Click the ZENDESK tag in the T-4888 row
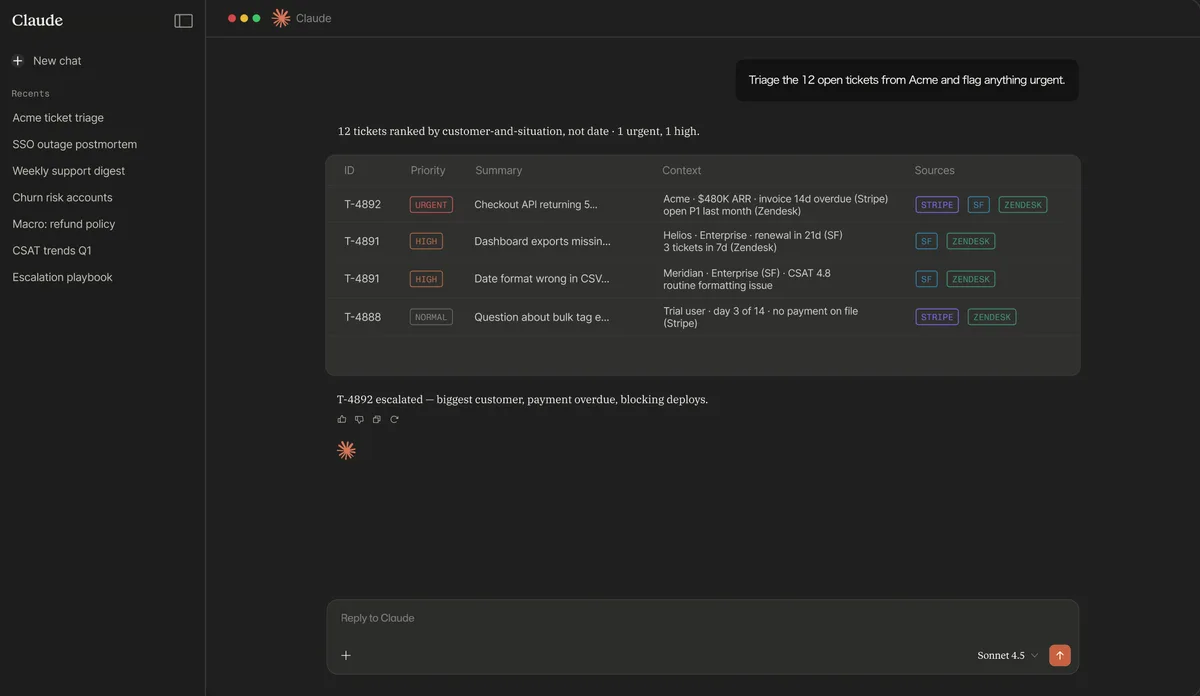 point(992,317)
